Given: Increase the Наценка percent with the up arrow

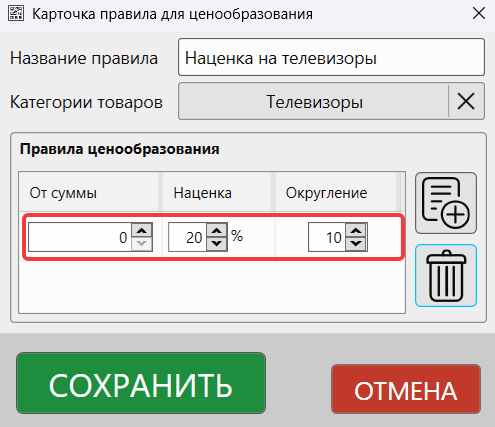Looking at the screenshot, I should (x=217, y=230).
